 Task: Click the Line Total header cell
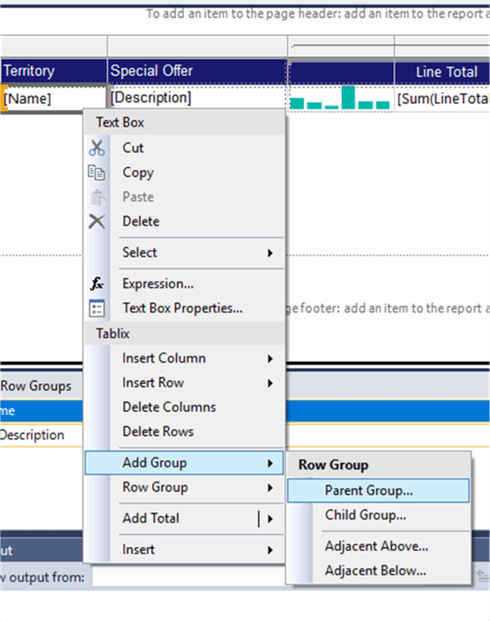click(x=442, y=72)
